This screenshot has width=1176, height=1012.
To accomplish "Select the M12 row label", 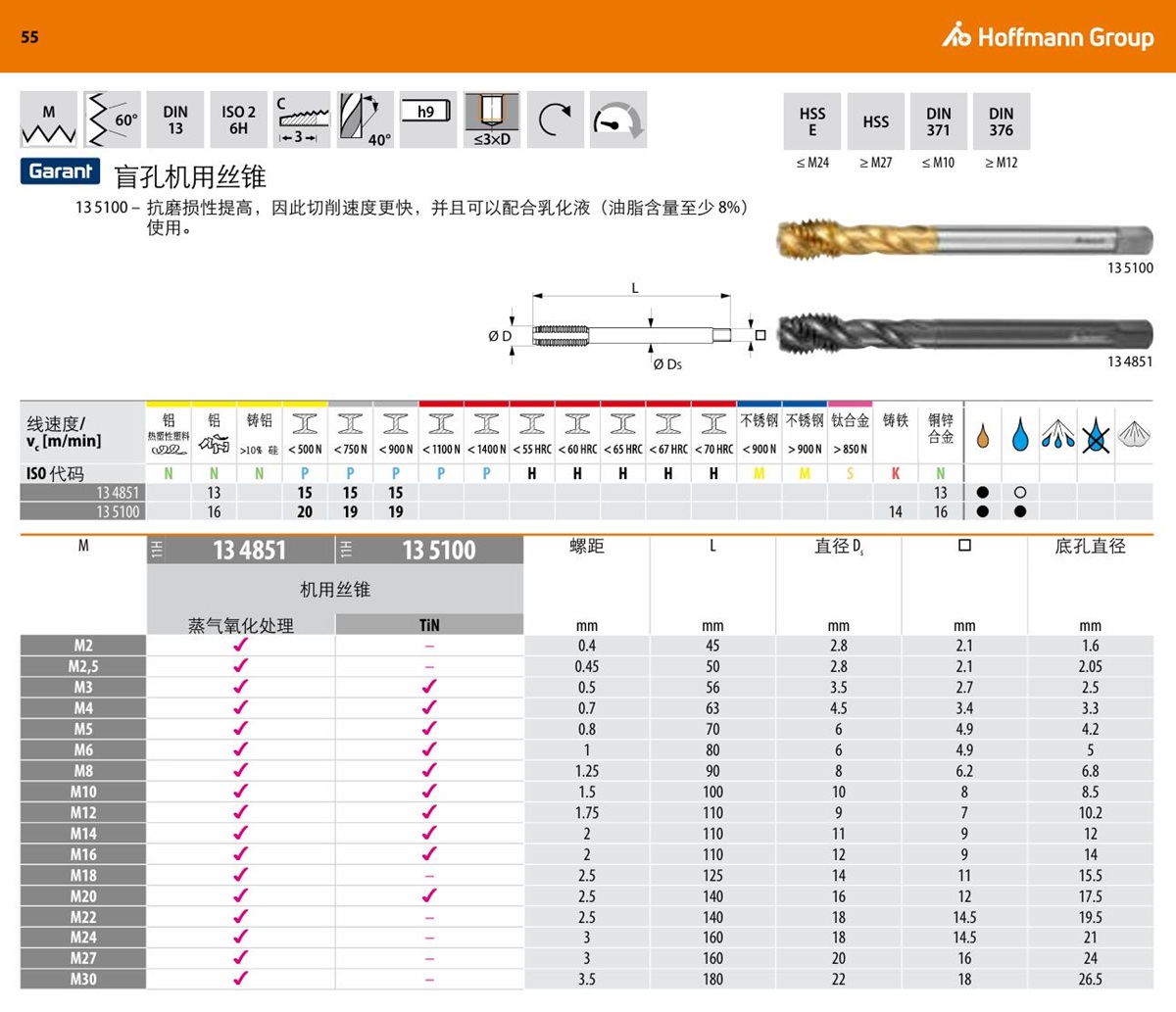I will [x=83, y=812].
